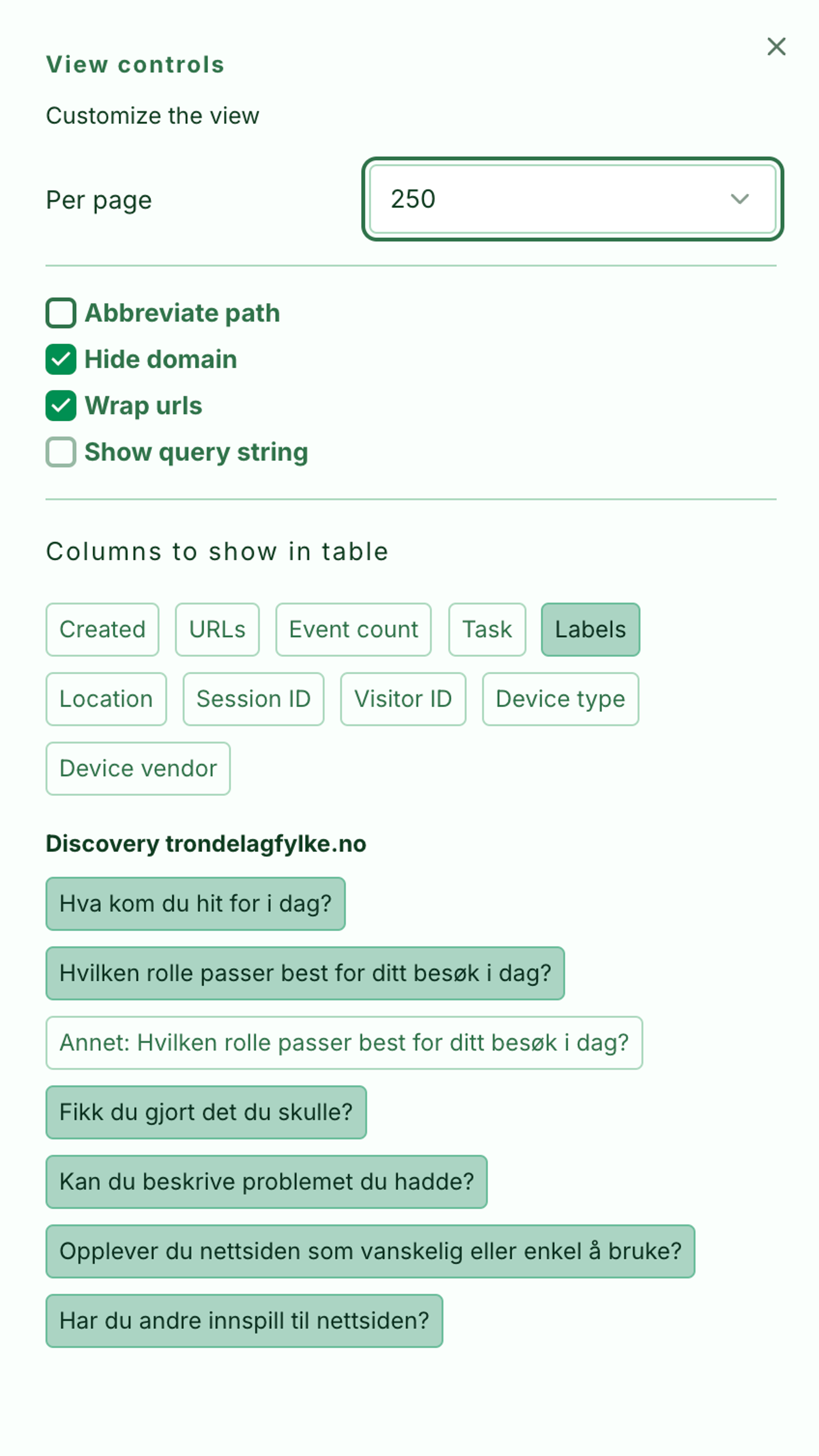The width and height of the screenshot is (819, 1456).
Task: Deselect 'Hva kom du hit for i dag?' column
Action: 196,903
